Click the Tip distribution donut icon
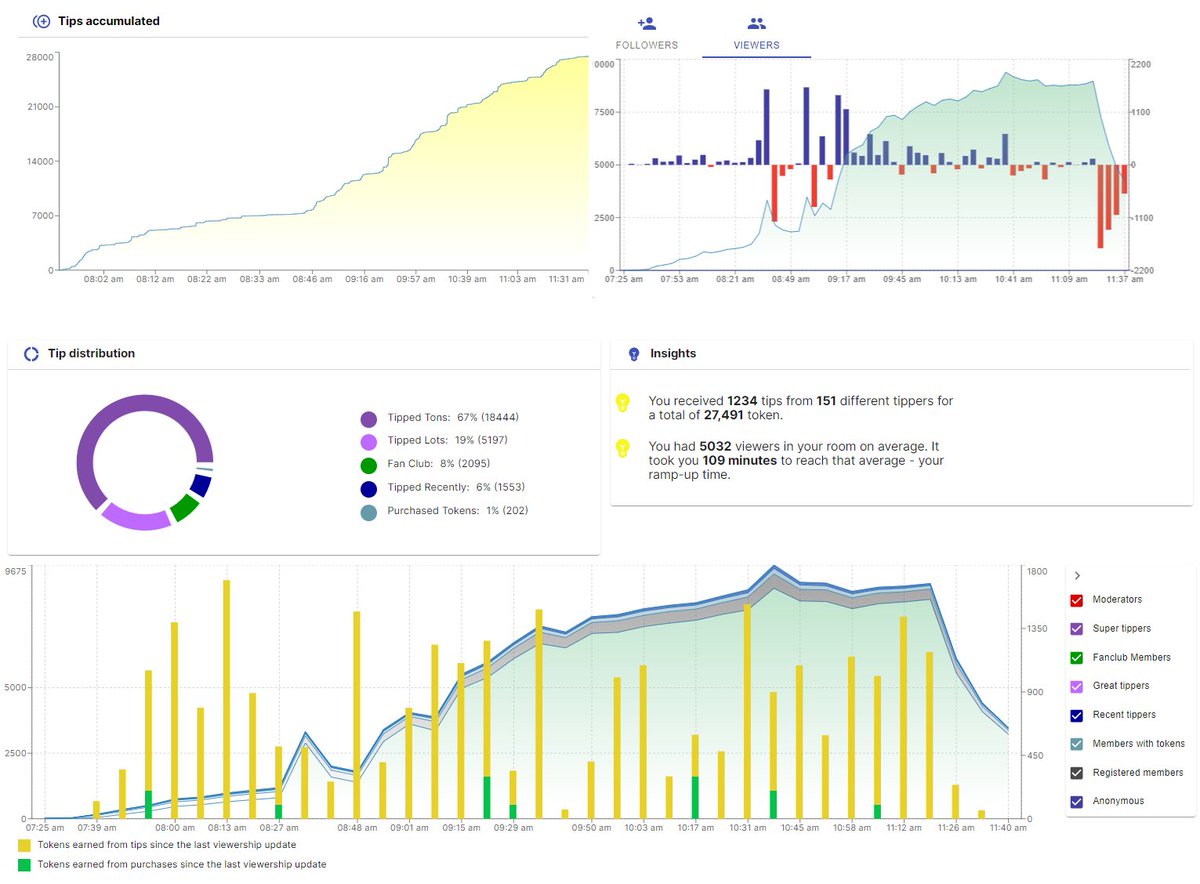Image resolution: width=1200 pixels, height=884 pixels. point(30,354)
